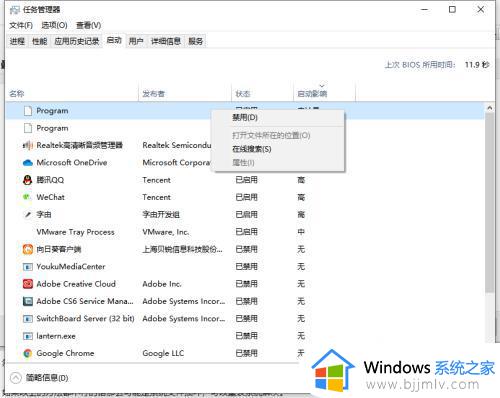Click the YoukuMediaCenter icon
Viewport: 500px width, 398px height.
tap(28, 267)
